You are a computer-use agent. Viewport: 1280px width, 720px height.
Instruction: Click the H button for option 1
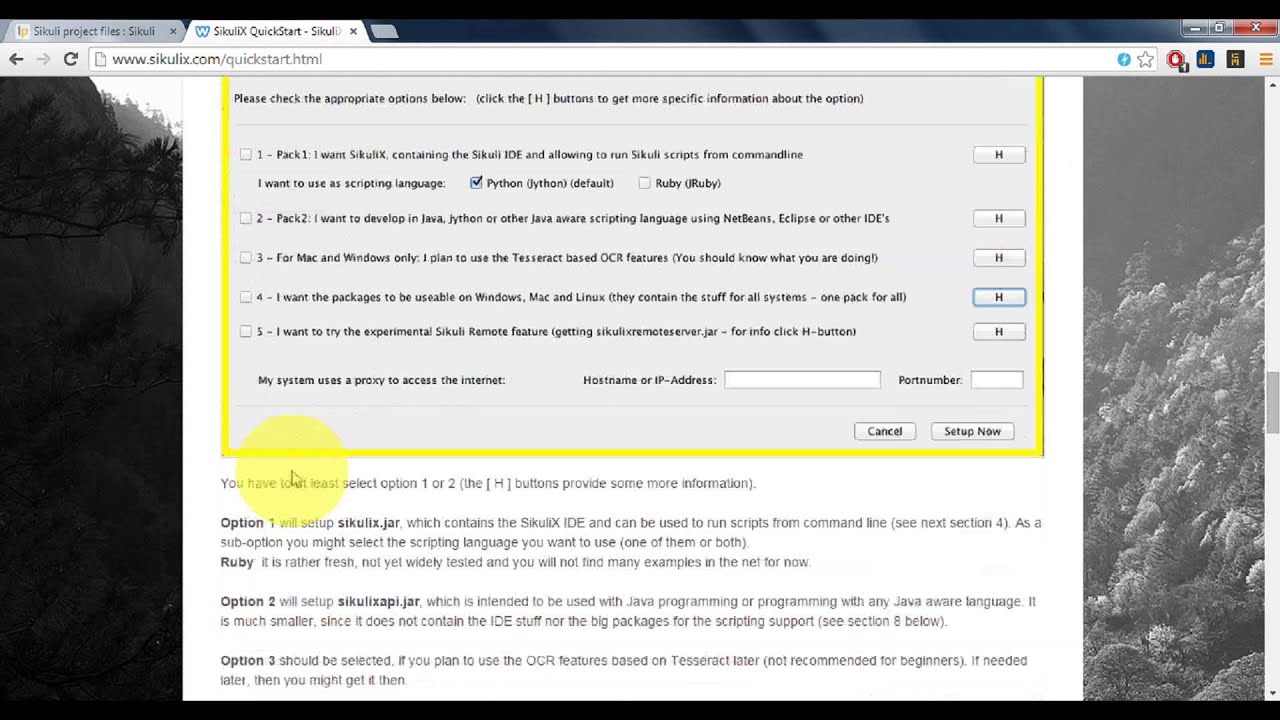tap(999, 154)
